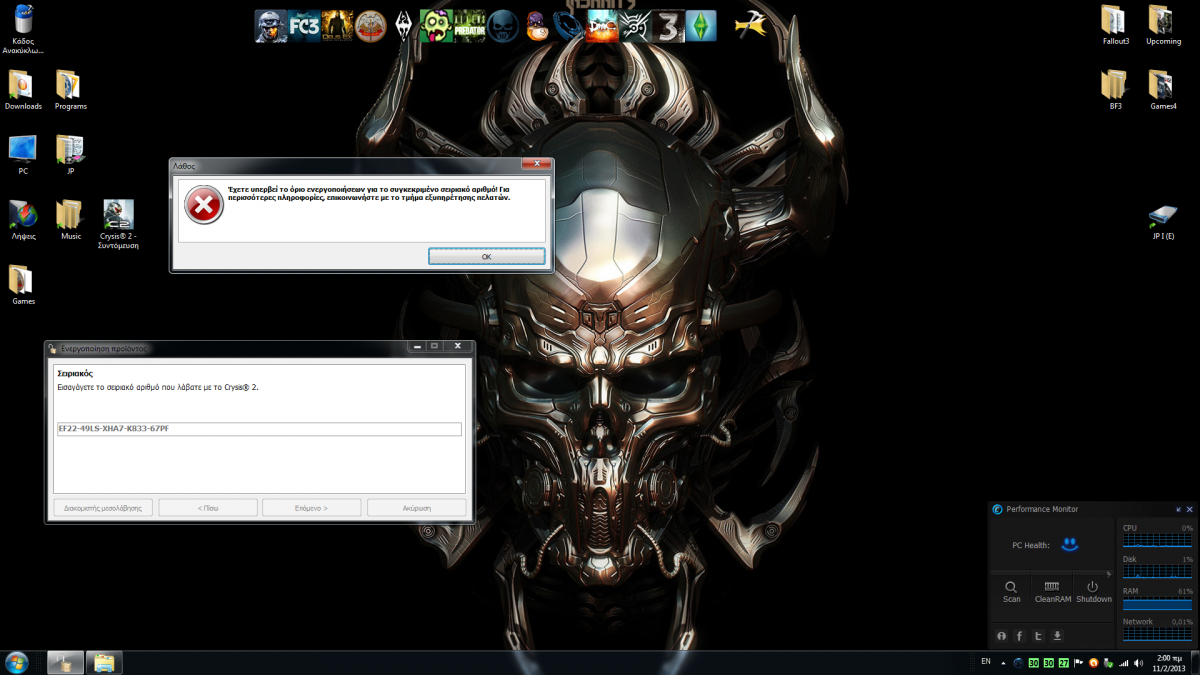
Task: Launch Skyrim from the dock
Action: [403, 26]
